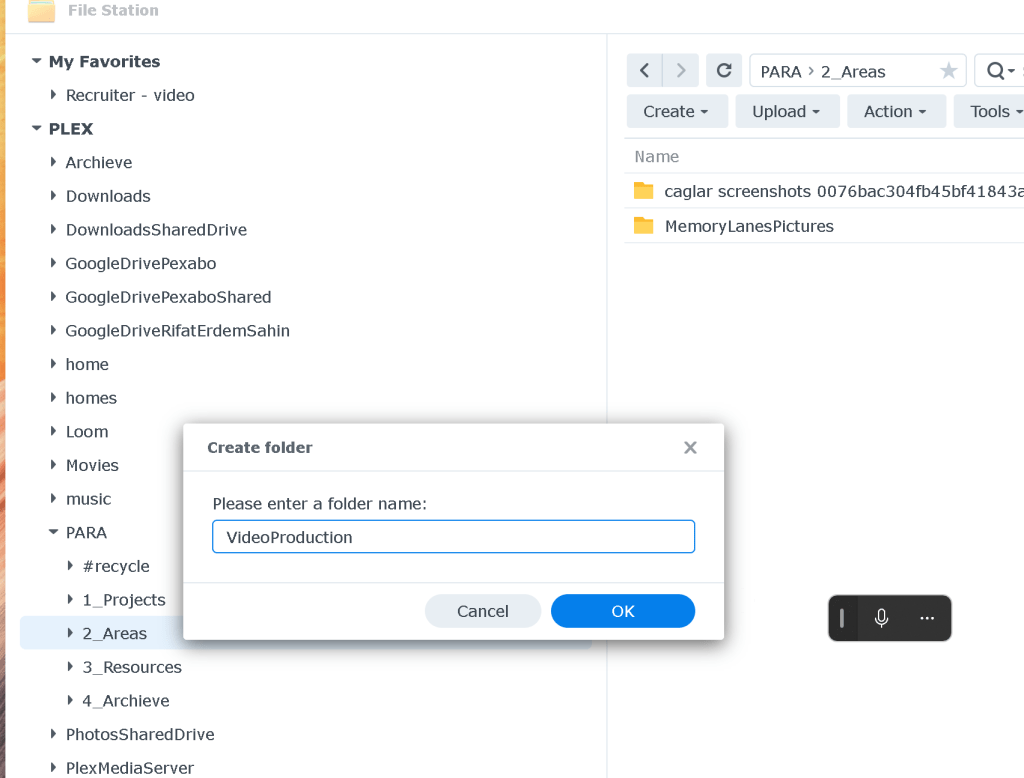The width and height of the screenshot is (1024, 778).
Task: Select the MemoryLanesPictures row
Action: point(824,226)
